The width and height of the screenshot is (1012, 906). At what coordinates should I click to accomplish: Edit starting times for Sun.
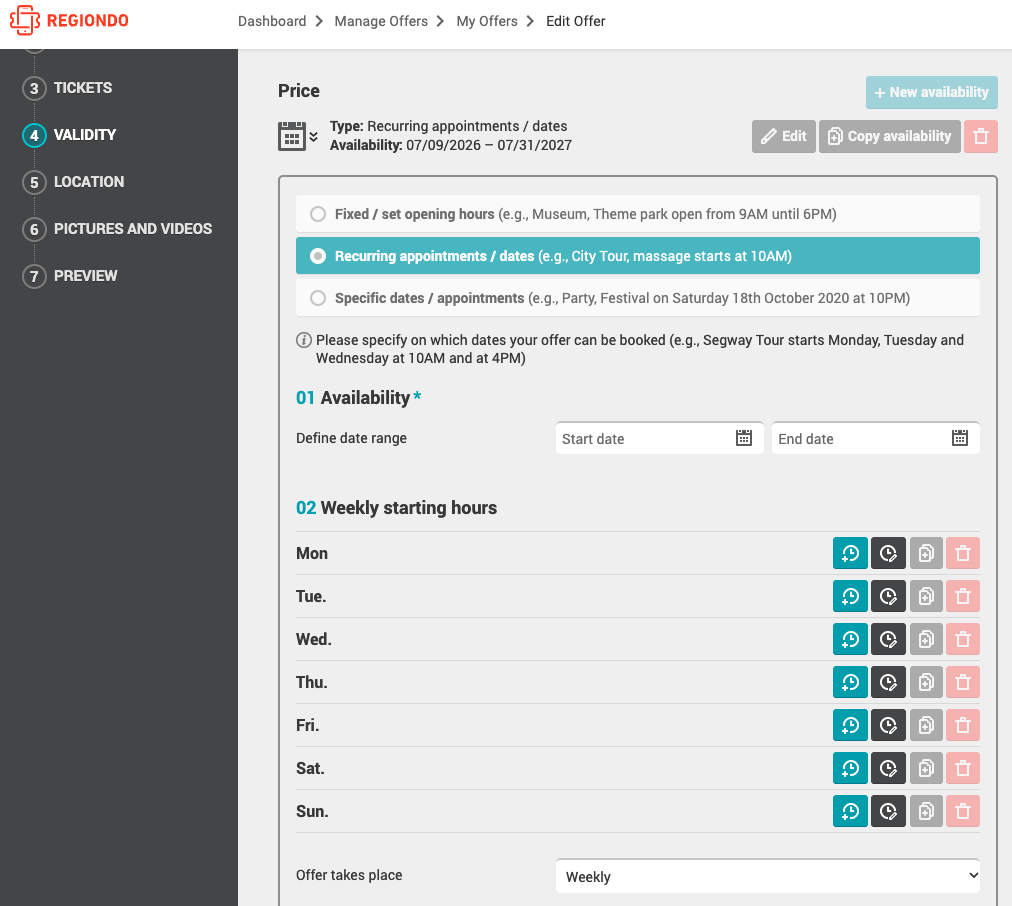click(x=888, y=811)
